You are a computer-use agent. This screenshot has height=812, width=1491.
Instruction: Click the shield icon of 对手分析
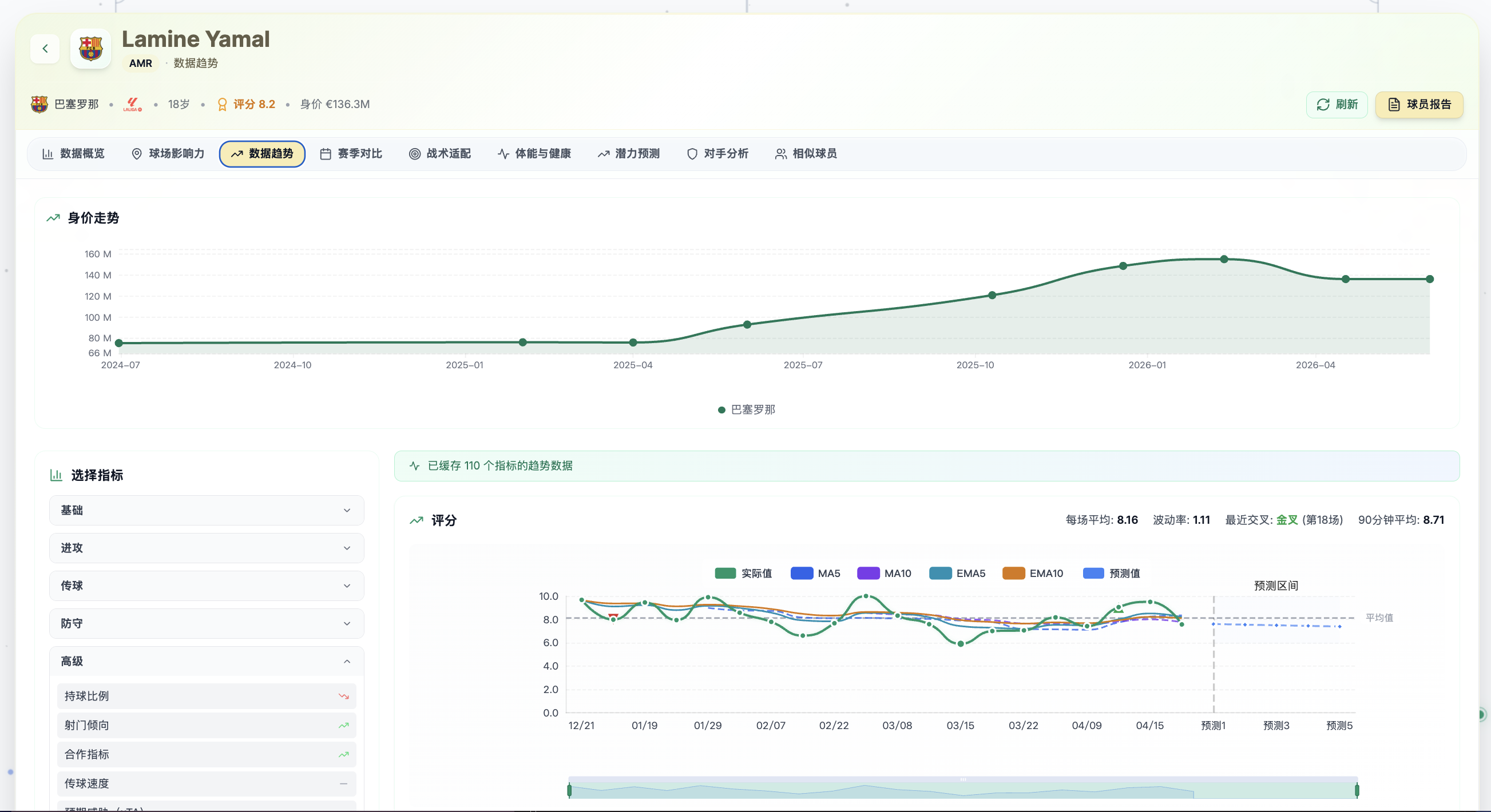(692, 154)
